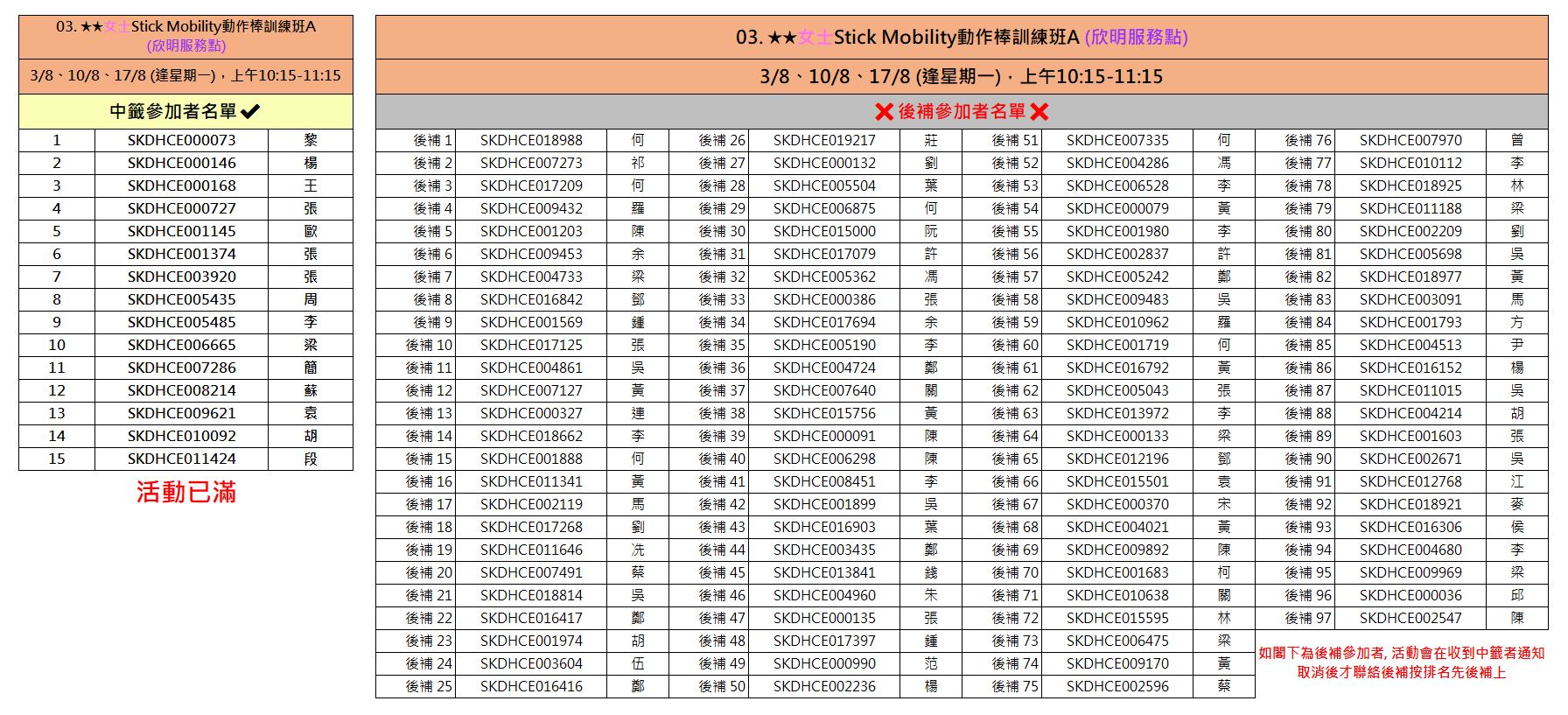Click member ID SKDHCE005435
This screenshot has width=1568, height=715.
(x=181, y=299)
